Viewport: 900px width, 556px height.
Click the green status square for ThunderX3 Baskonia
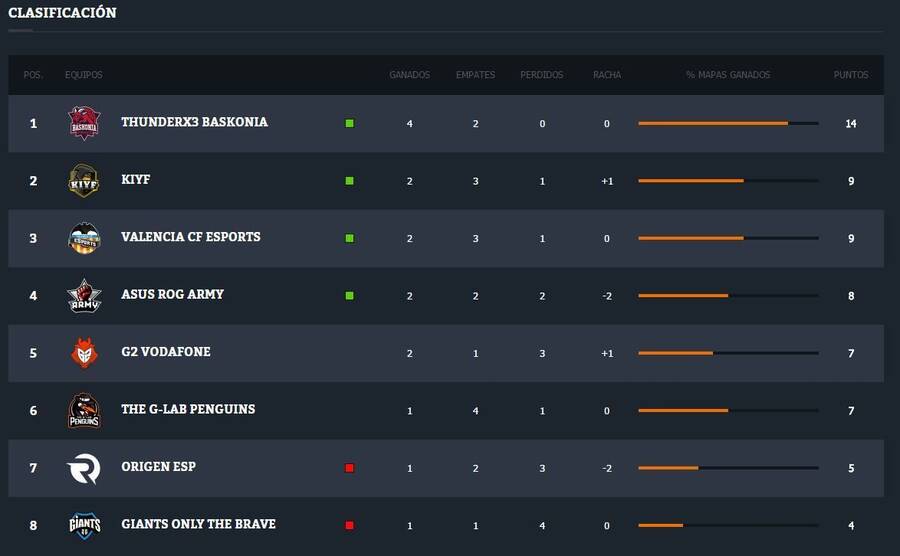350,123
